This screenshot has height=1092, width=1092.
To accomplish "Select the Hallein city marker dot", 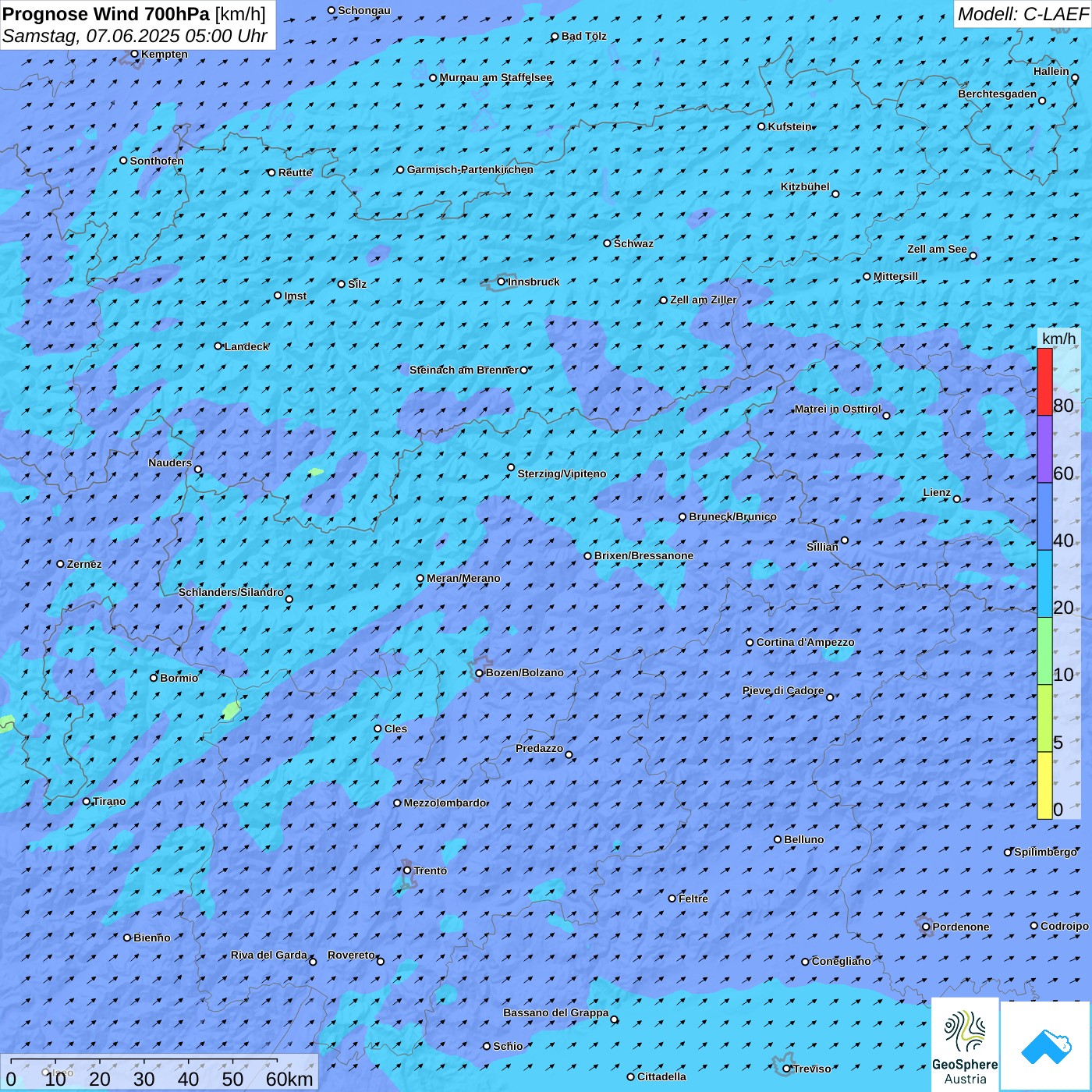I will (1075, 78).
